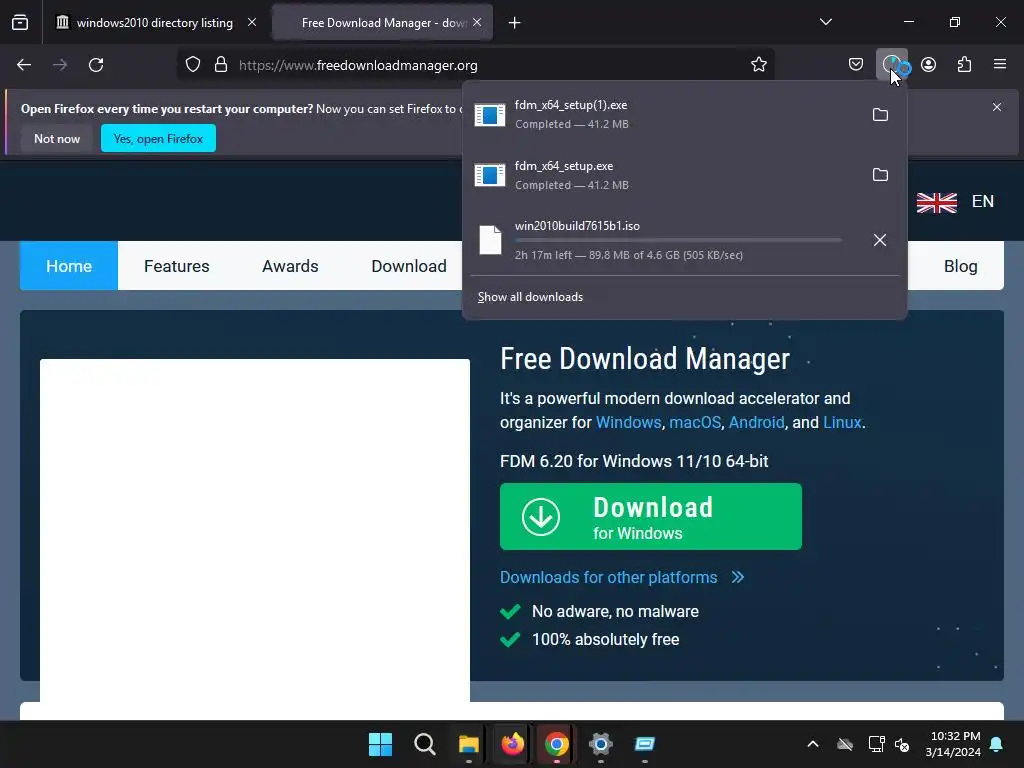Open Settings gear in the taskbar

pos(600,744)
